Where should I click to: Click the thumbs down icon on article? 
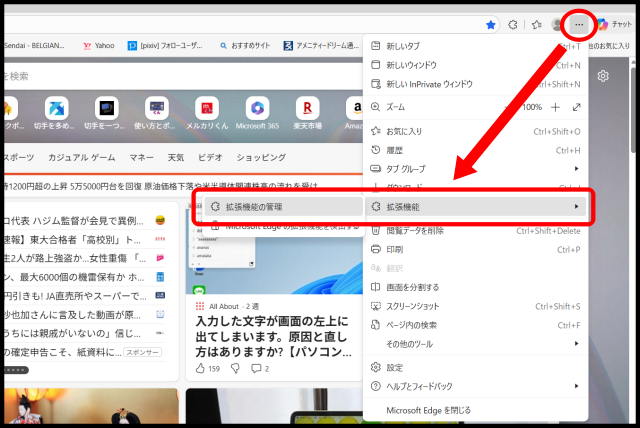(235, 369)
